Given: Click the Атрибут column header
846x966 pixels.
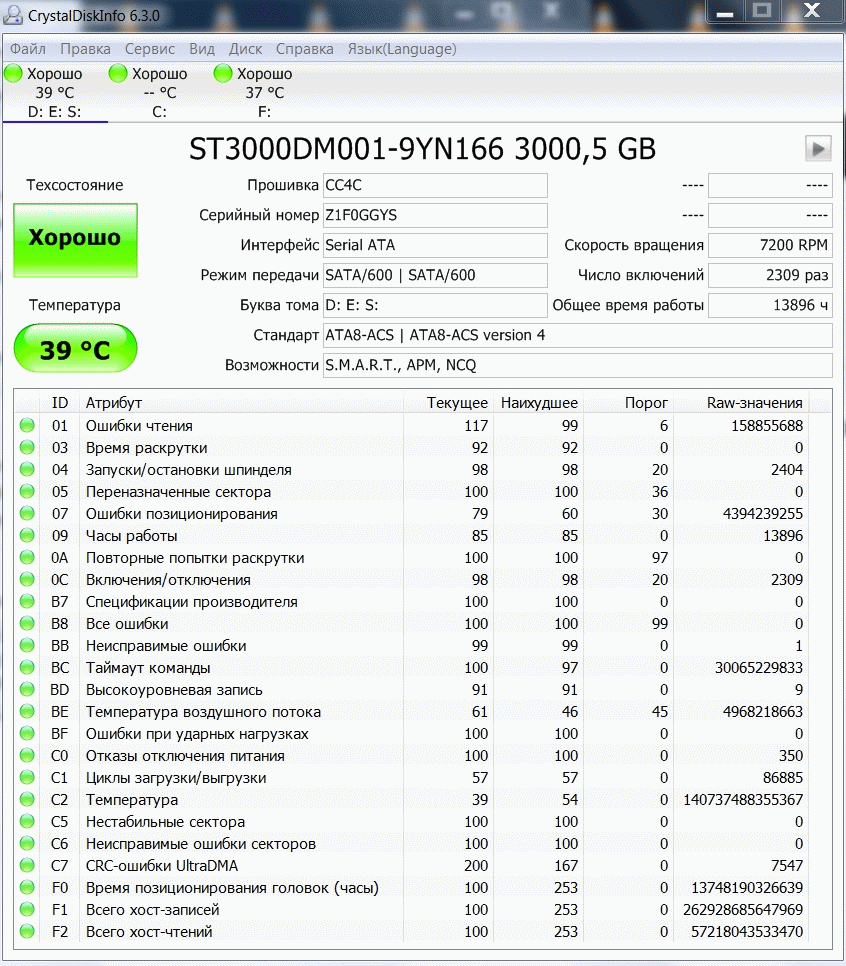Looking at the screenshot, I should coord(242,403).
